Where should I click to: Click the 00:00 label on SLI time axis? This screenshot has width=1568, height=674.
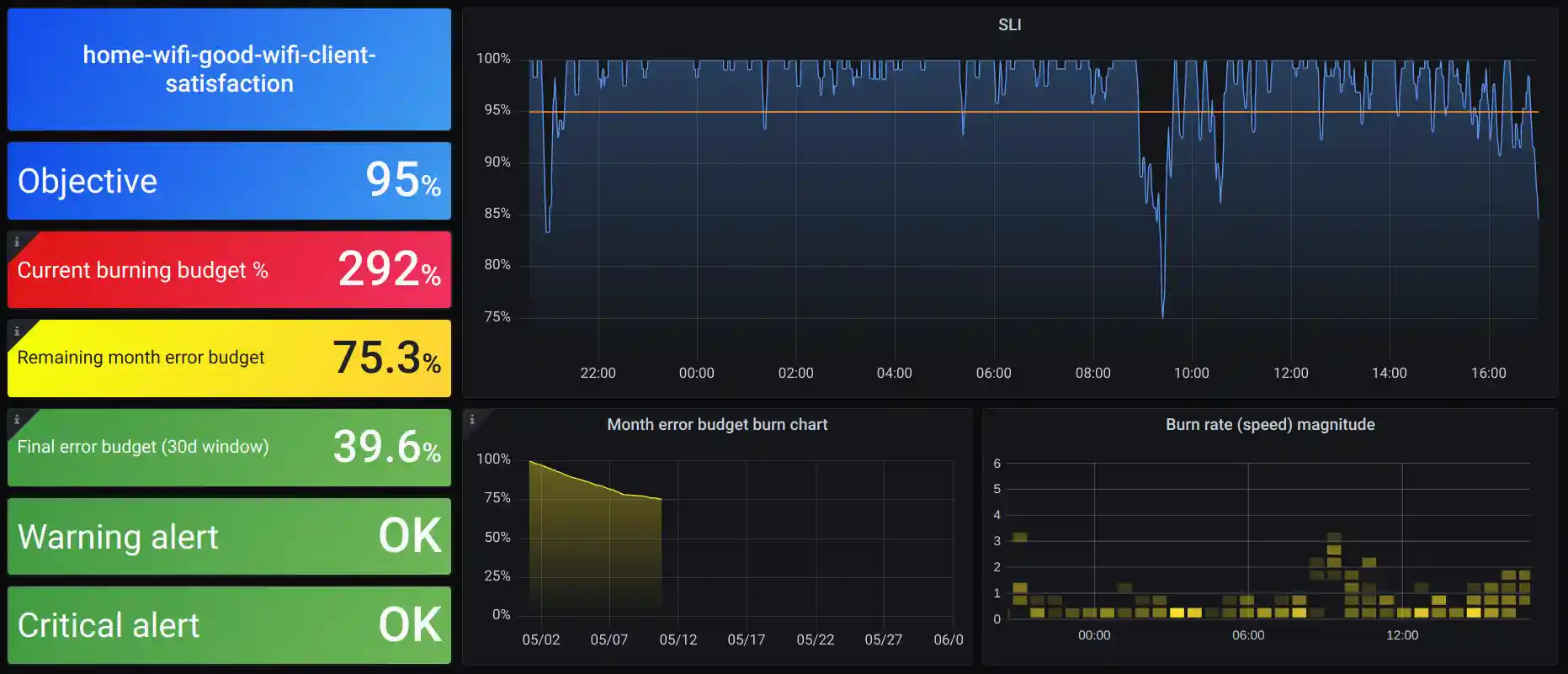696,373
